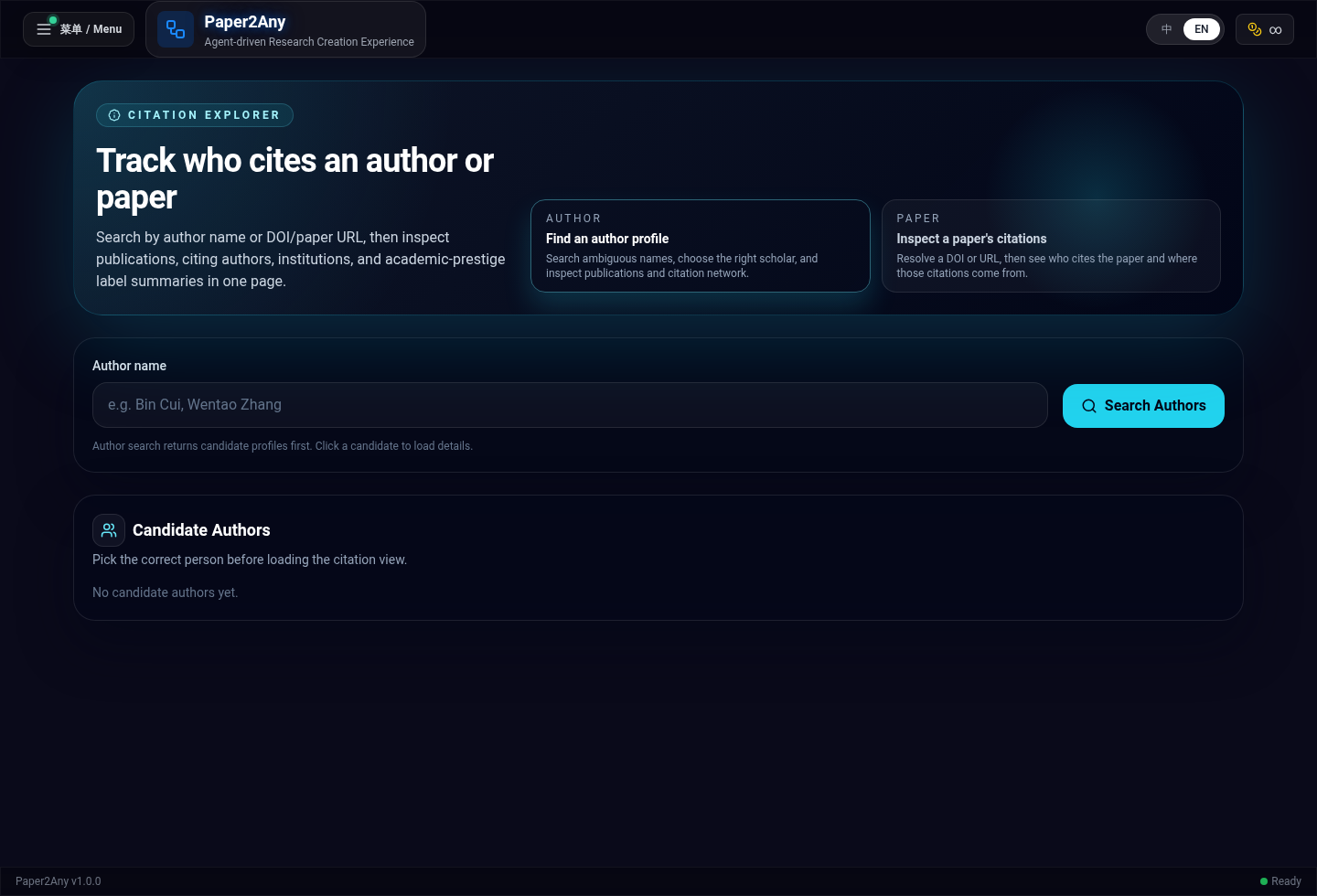Select the EN language option
This screenshot has height=896, width=1317.
point(1201,29)
